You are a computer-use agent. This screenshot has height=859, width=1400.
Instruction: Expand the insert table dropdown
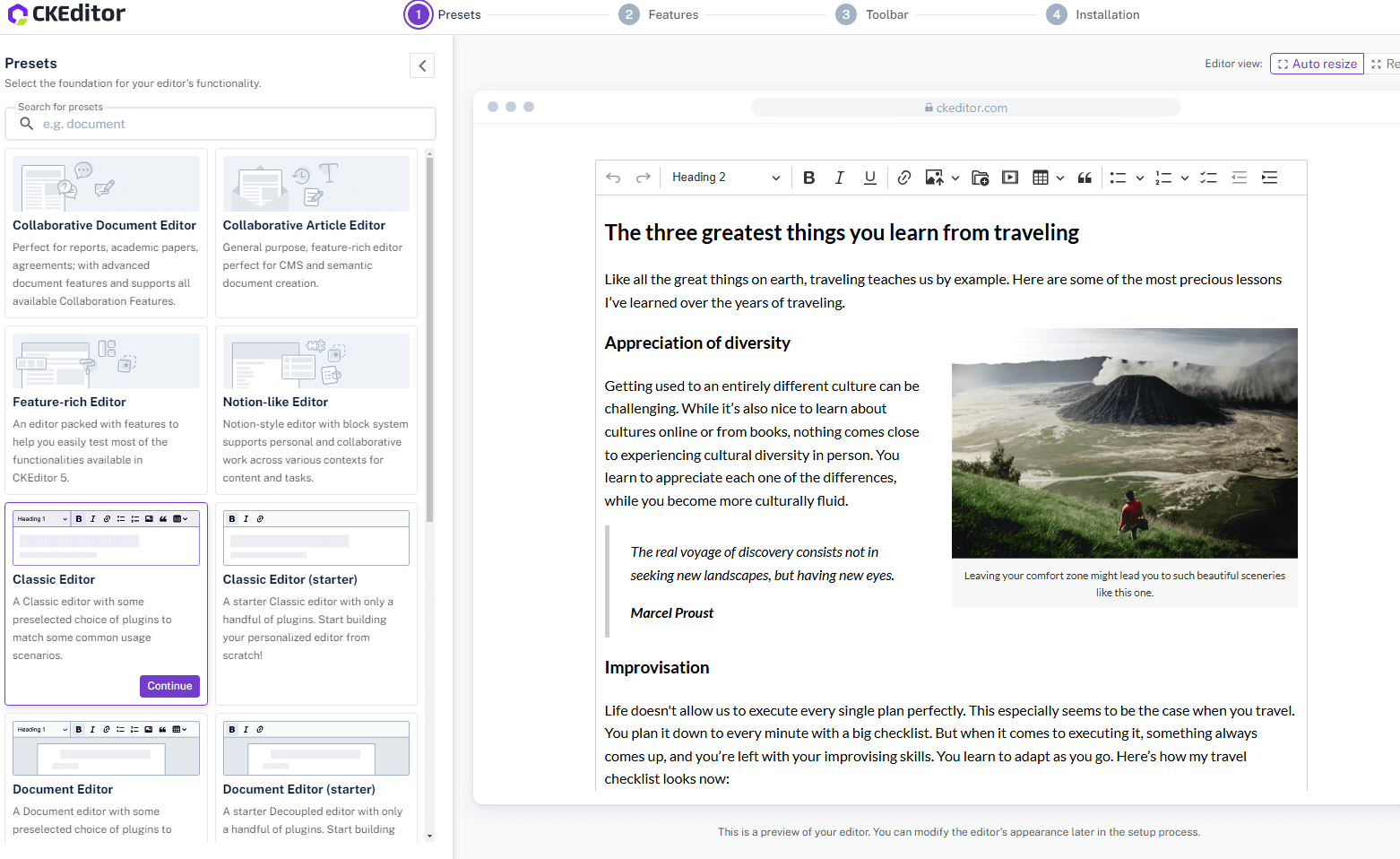coord(1060,178)
